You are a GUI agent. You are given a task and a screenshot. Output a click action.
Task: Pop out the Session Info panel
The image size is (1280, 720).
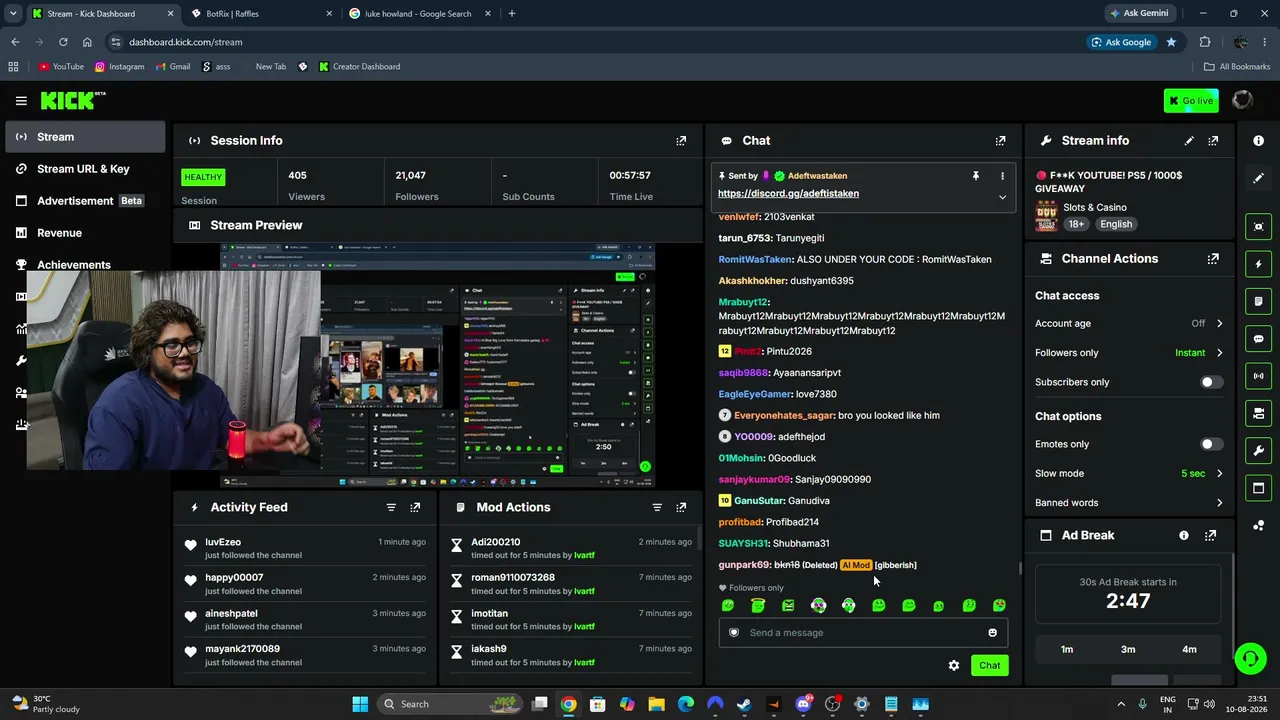coord(681,141)
